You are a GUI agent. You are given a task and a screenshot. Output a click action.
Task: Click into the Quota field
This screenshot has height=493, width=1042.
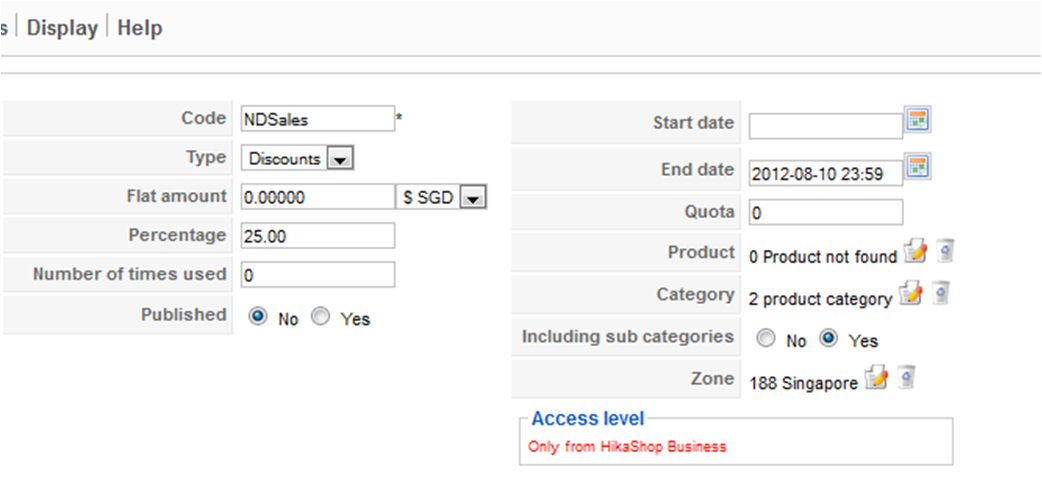pyautogui.click(x=825, y=213)
